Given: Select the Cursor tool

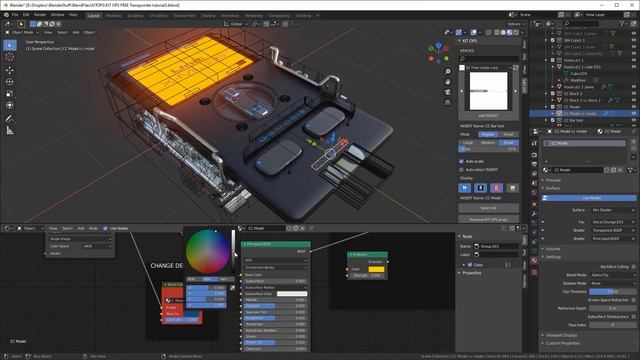Looking at the screenshot, I should pyautogui.click(x=10, y=58).
